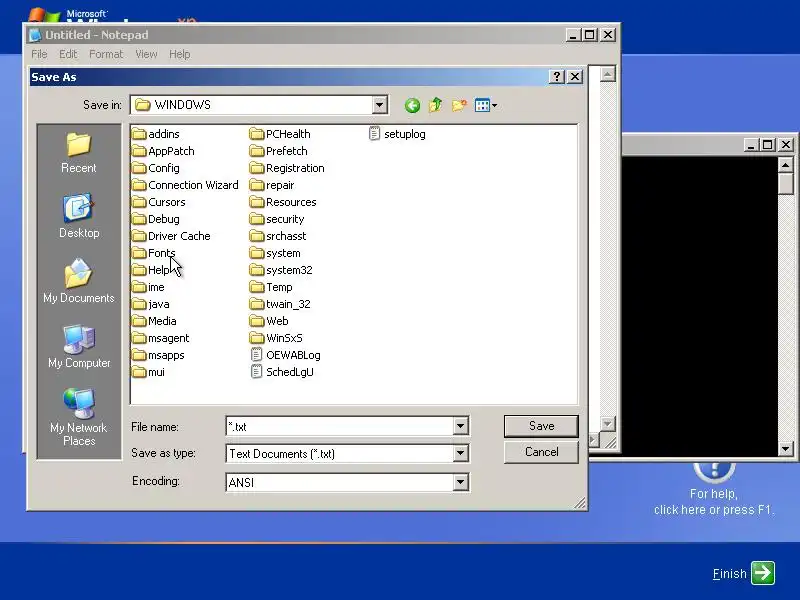Screen dimensions: 800x600
Task: Click Notepad scrollbar up arrow
Action: point(607,74)
